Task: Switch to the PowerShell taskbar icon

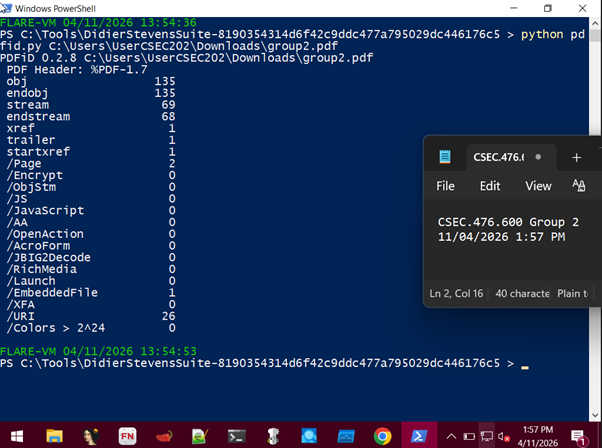Action: (419, 436)
